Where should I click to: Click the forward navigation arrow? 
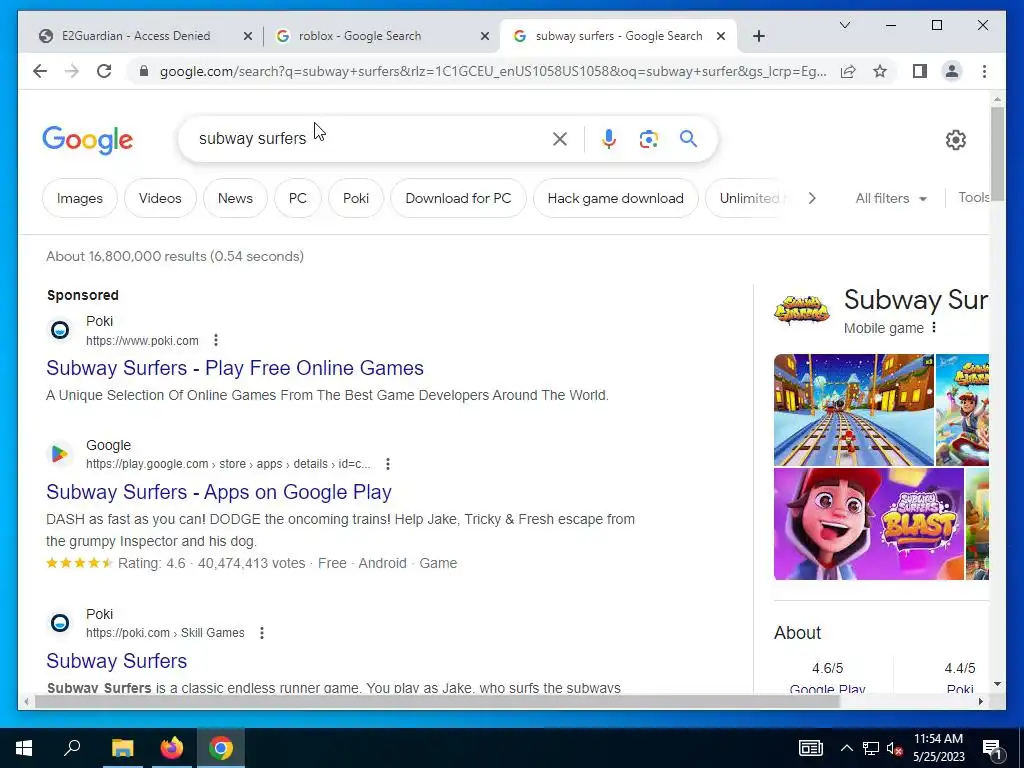(72, 71)
